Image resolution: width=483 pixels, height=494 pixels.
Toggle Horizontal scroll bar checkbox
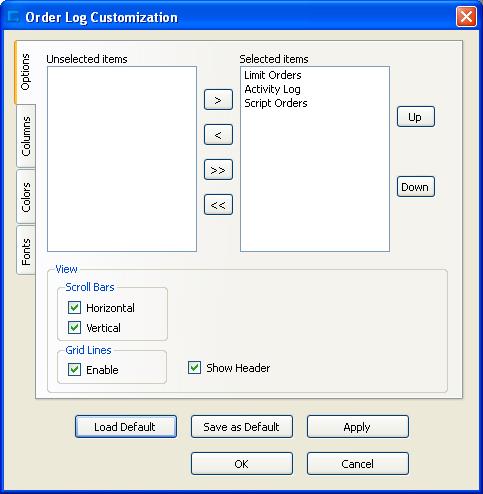[x=74, y=307]
